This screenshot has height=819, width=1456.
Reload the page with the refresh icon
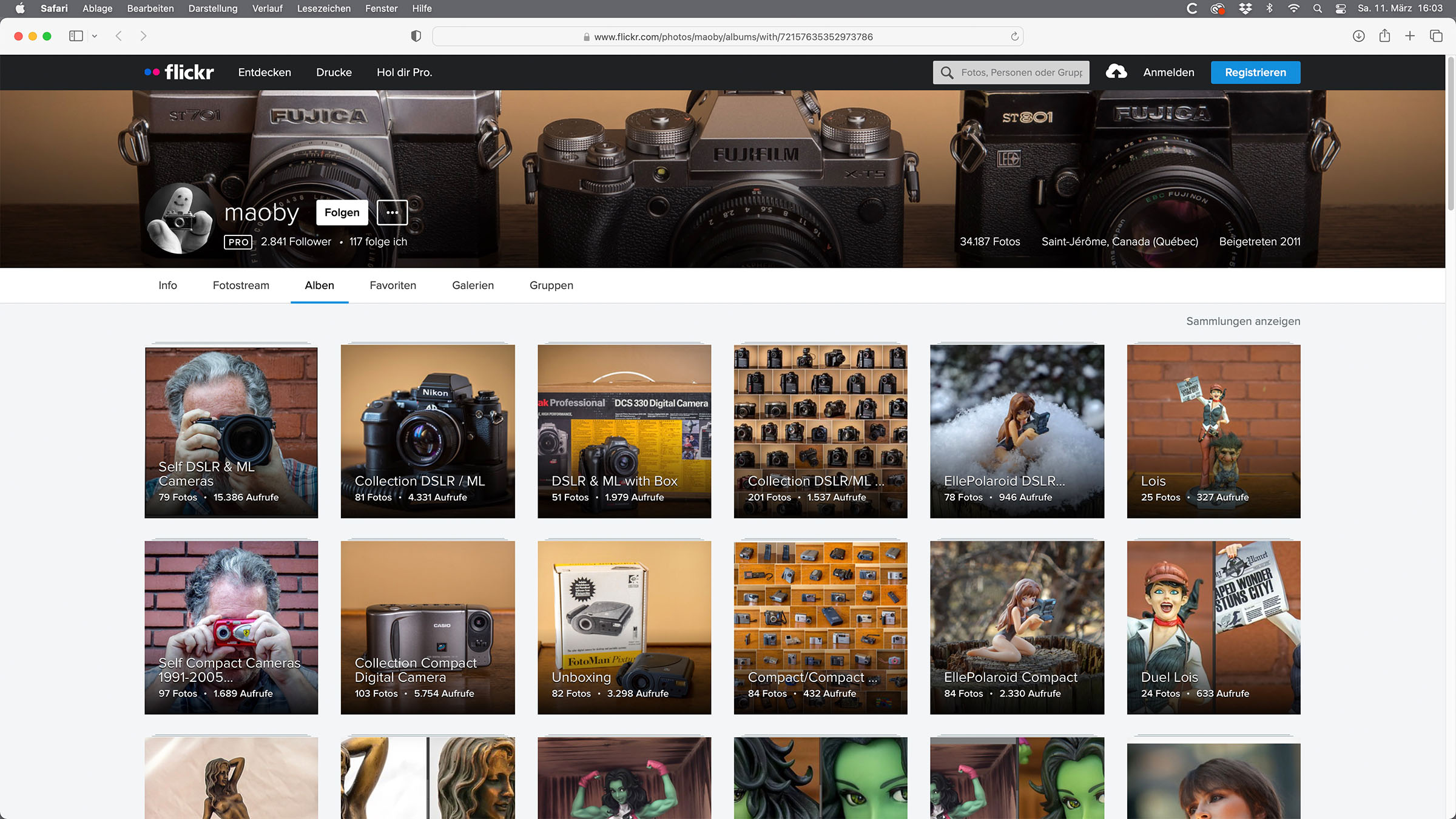pos(1014,36)
